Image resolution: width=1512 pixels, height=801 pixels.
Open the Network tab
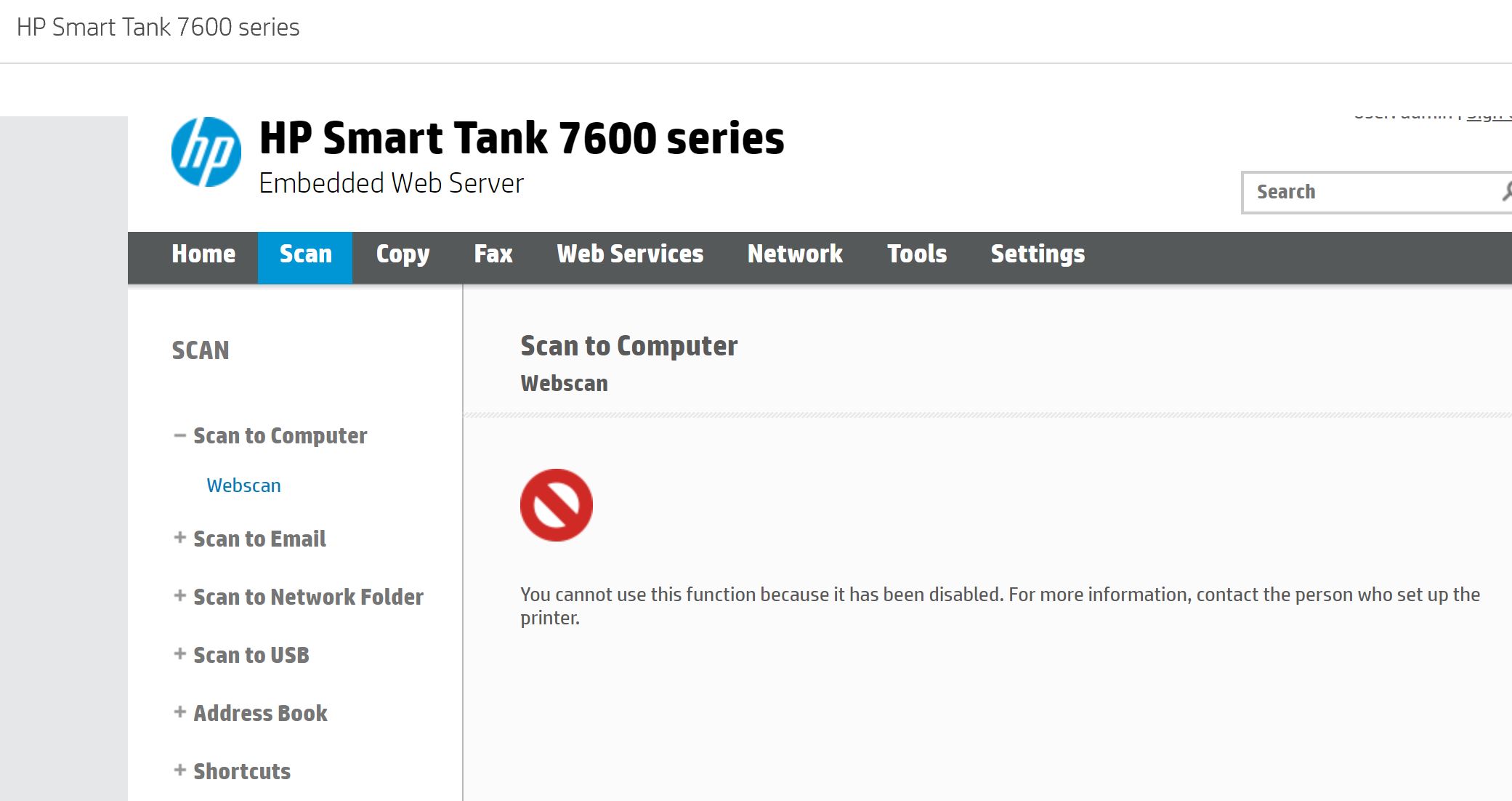795,254
